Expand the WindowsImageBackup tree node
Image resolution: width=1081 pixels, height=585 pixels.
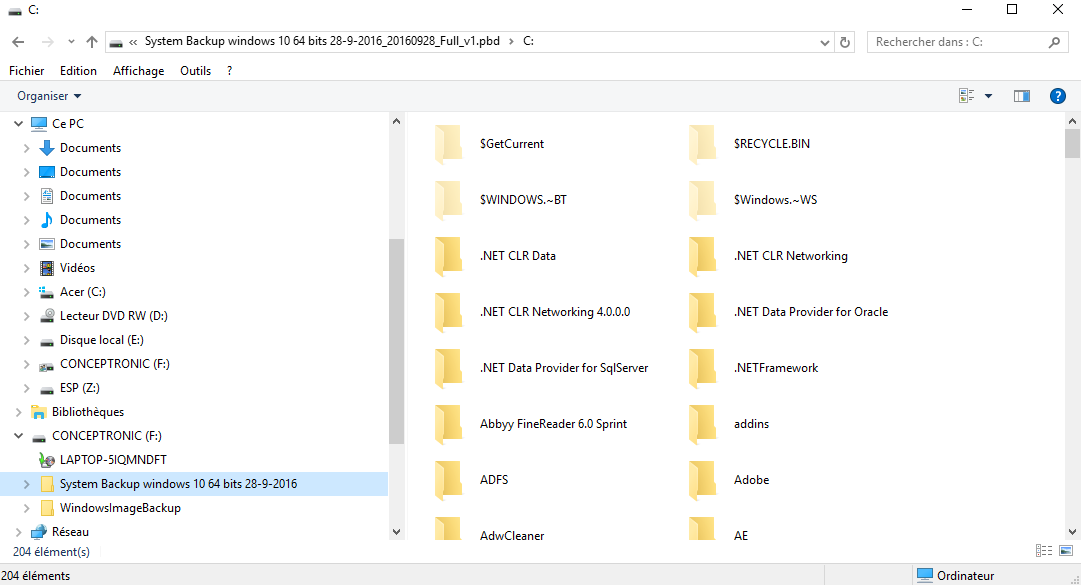point(26,508)
